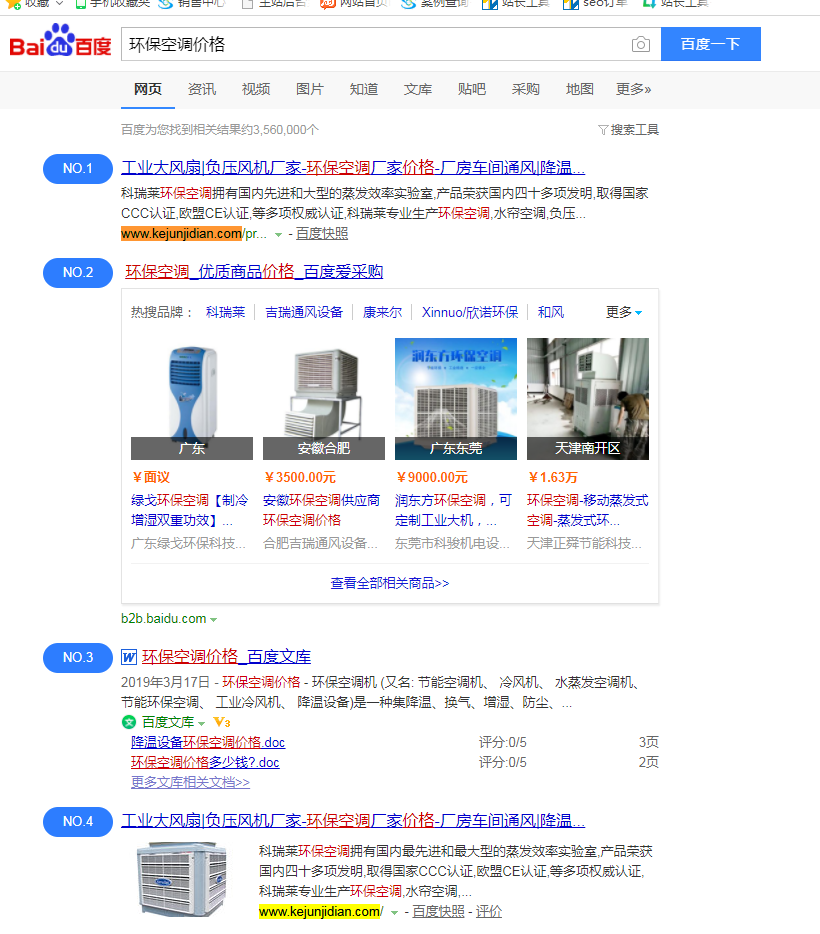Open document 环保空调价格多少钱?.doc
The image size is (820, 934).
click(205, 762)
